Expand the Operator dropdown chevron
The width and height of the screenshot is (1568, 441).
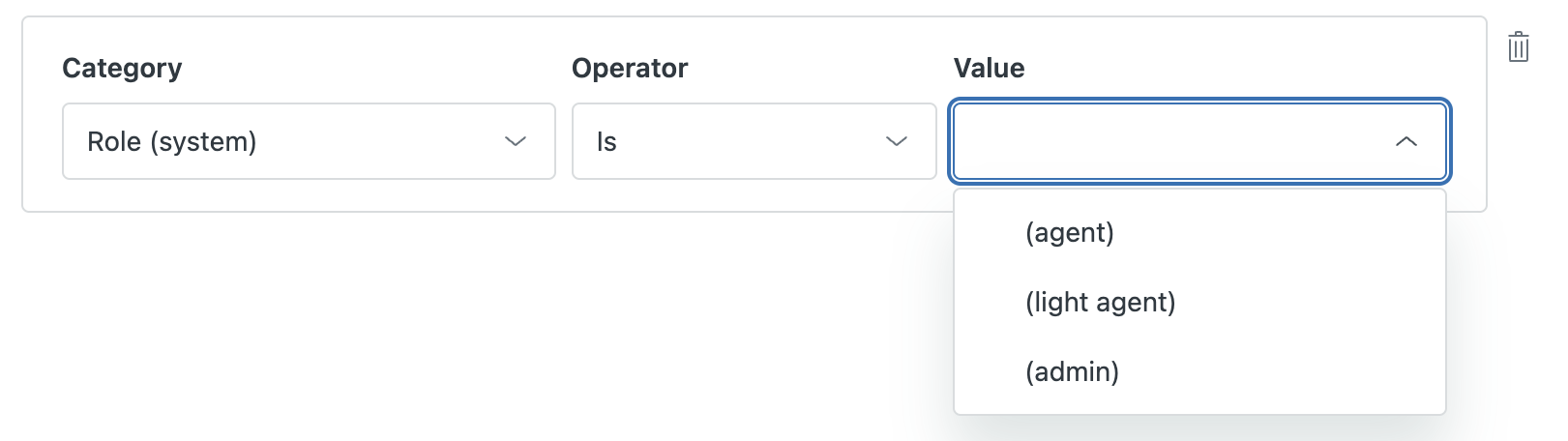pos(897,141)
